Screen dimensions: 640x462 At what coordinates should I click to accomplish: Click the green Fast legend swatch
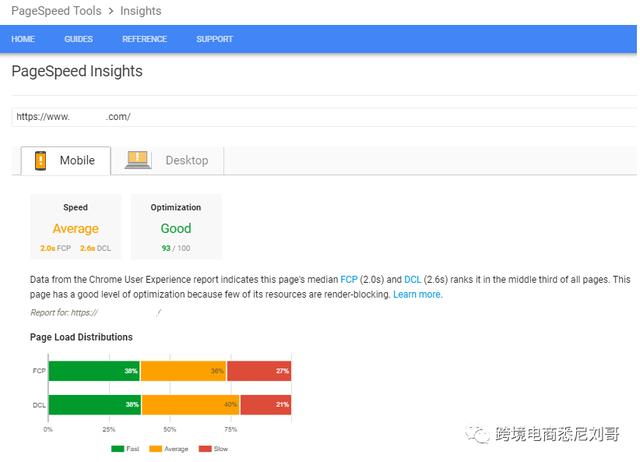(118, 449)
